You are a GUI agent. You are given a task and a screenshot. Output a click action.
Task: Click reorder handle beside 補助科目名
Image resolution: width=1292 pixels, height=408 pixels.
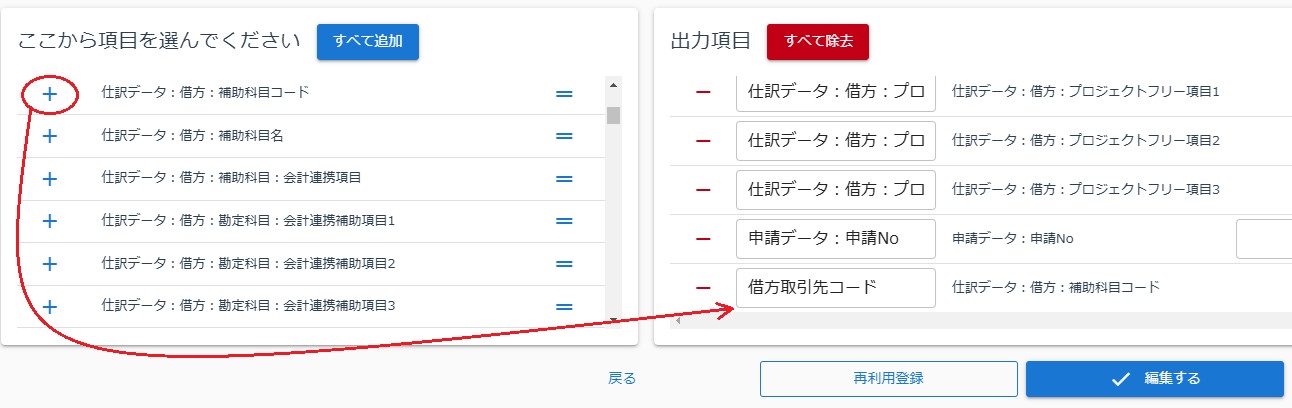[x=564, y=136]
